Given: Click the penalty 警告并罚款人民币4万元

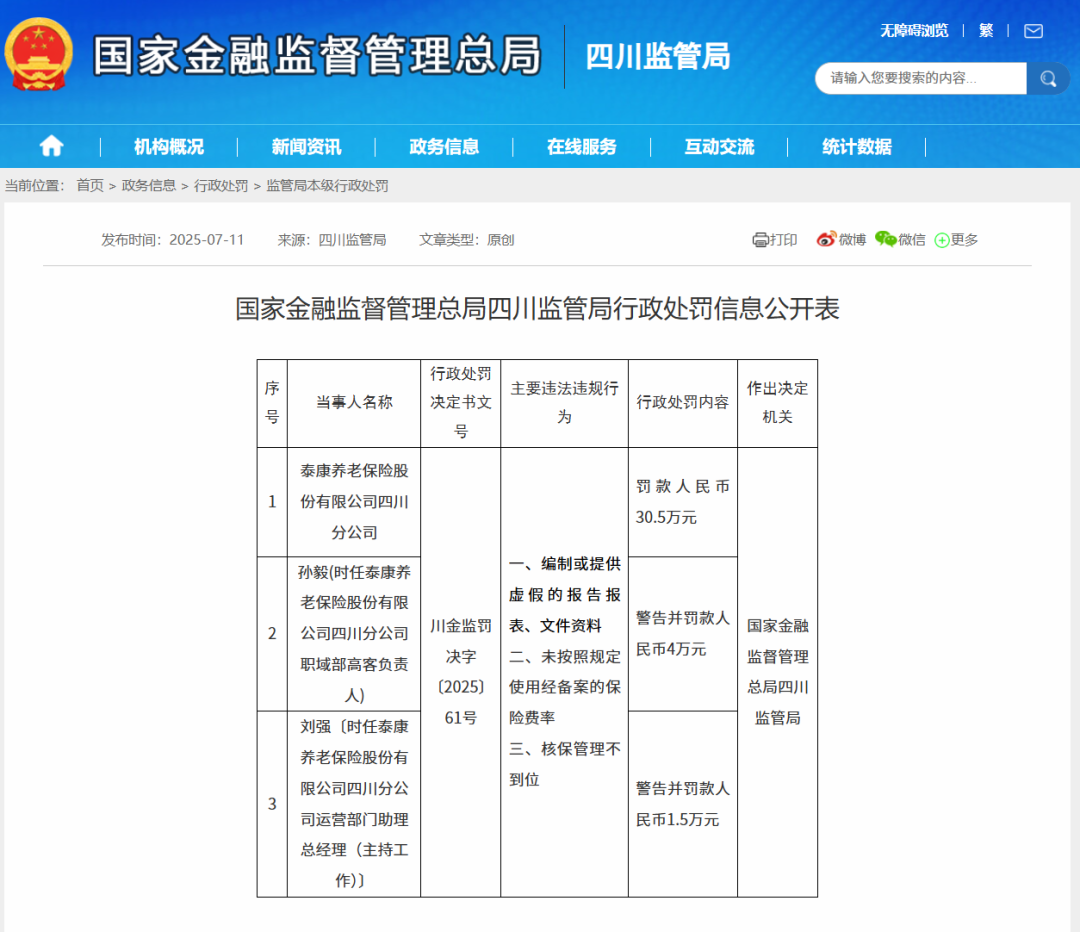Looking at the screenshot, I should click(x=683, y=634).
